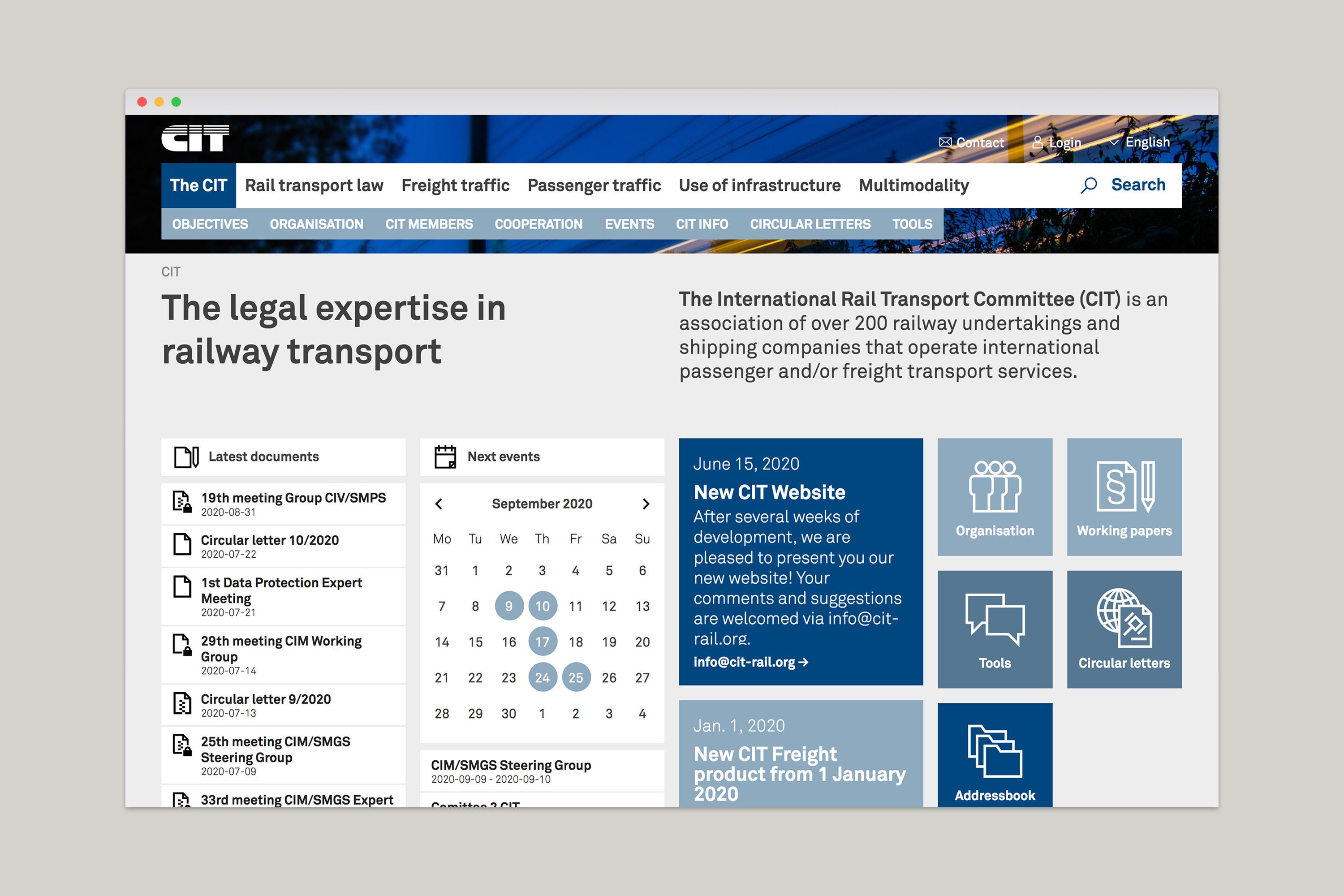Image resolution: width=1344 pixels, height=896 pixels.
Task: Open the Organisation people icon tile
Action: point(995,497)
